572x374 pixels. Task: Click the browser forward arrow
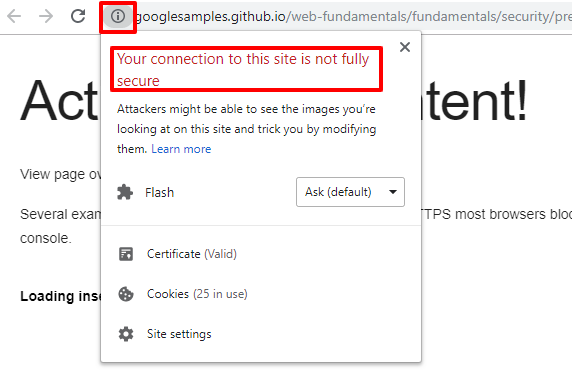(x=46, y=16)
